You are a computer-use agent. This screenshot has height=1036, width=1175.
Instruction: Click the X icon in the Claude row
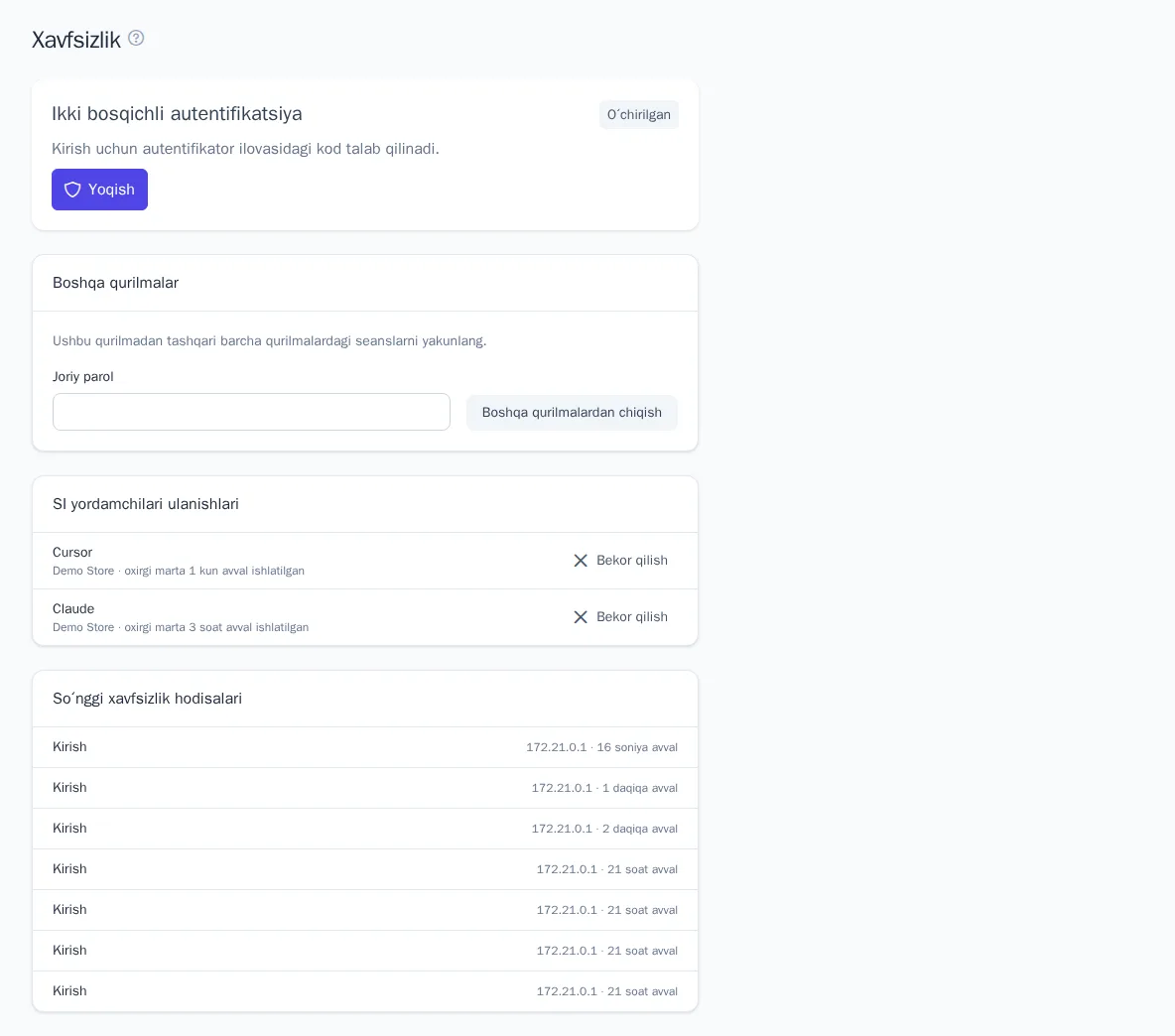tap(580, 616)
